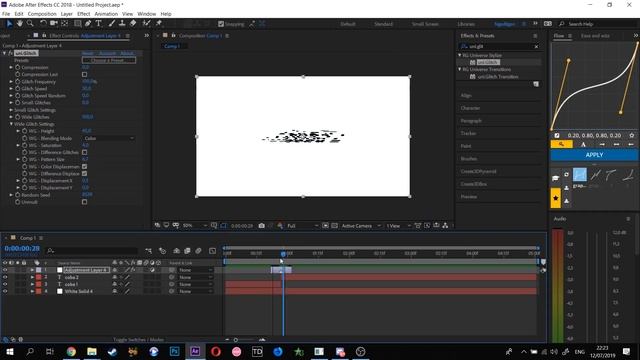Select the Eraser tool

point(133,24)
